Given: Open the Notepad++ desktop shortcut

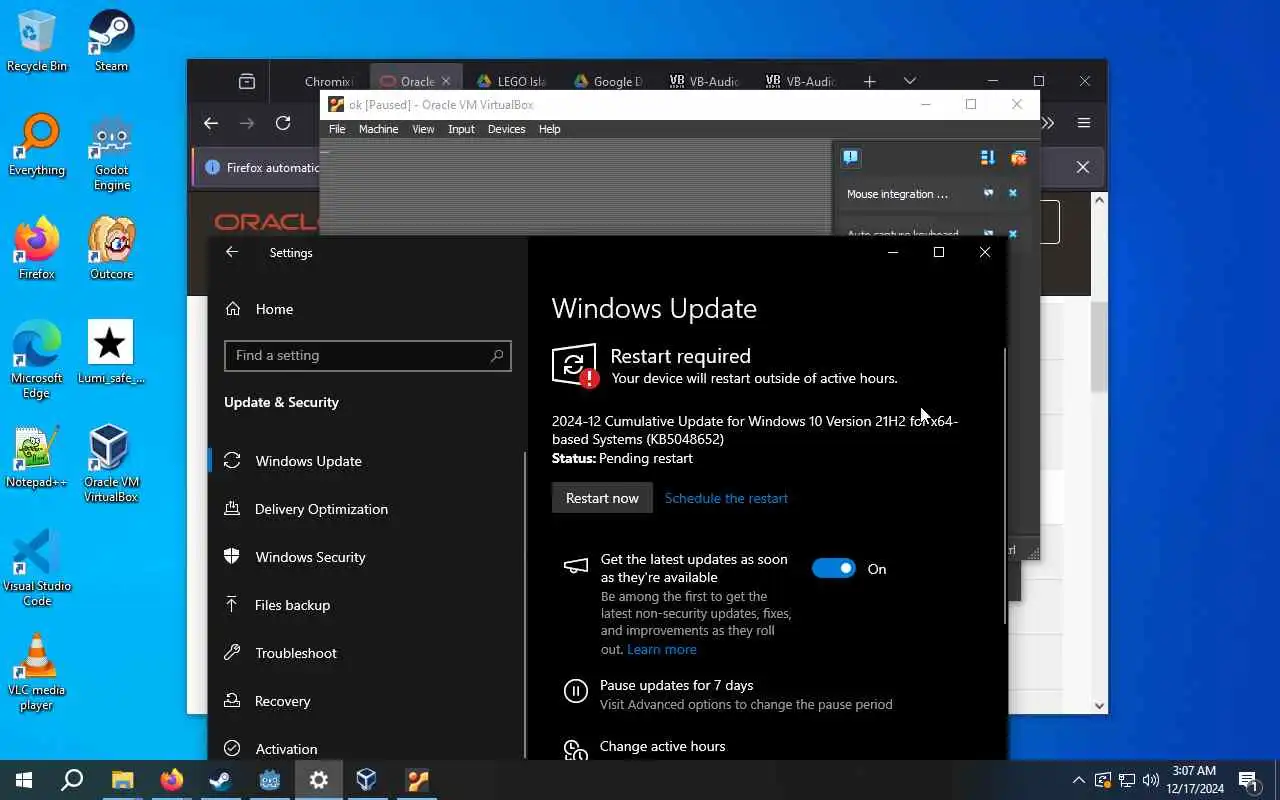Looking at the screenshot, I should pos(37,458).
